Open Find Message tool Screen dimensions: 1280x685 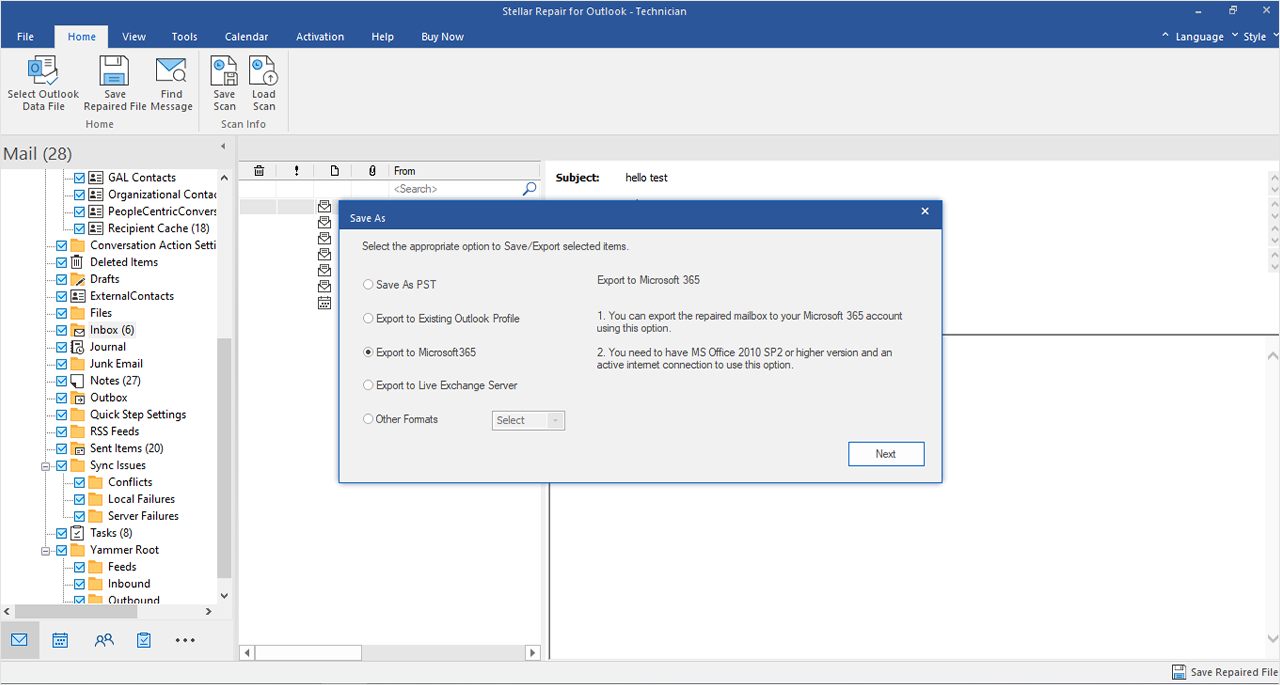[x=172, y=83]
